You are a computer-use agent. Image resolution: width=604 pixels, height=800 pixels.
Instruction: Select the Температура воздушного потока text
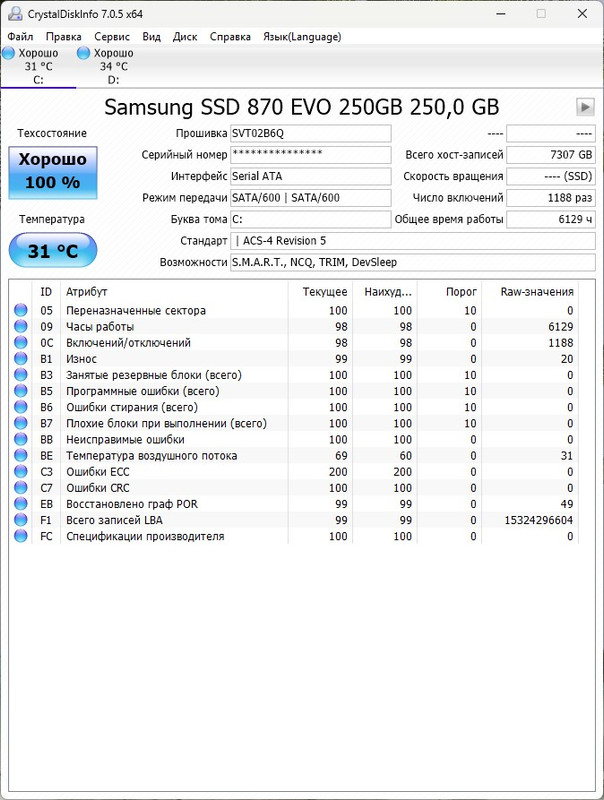point(152,456)
